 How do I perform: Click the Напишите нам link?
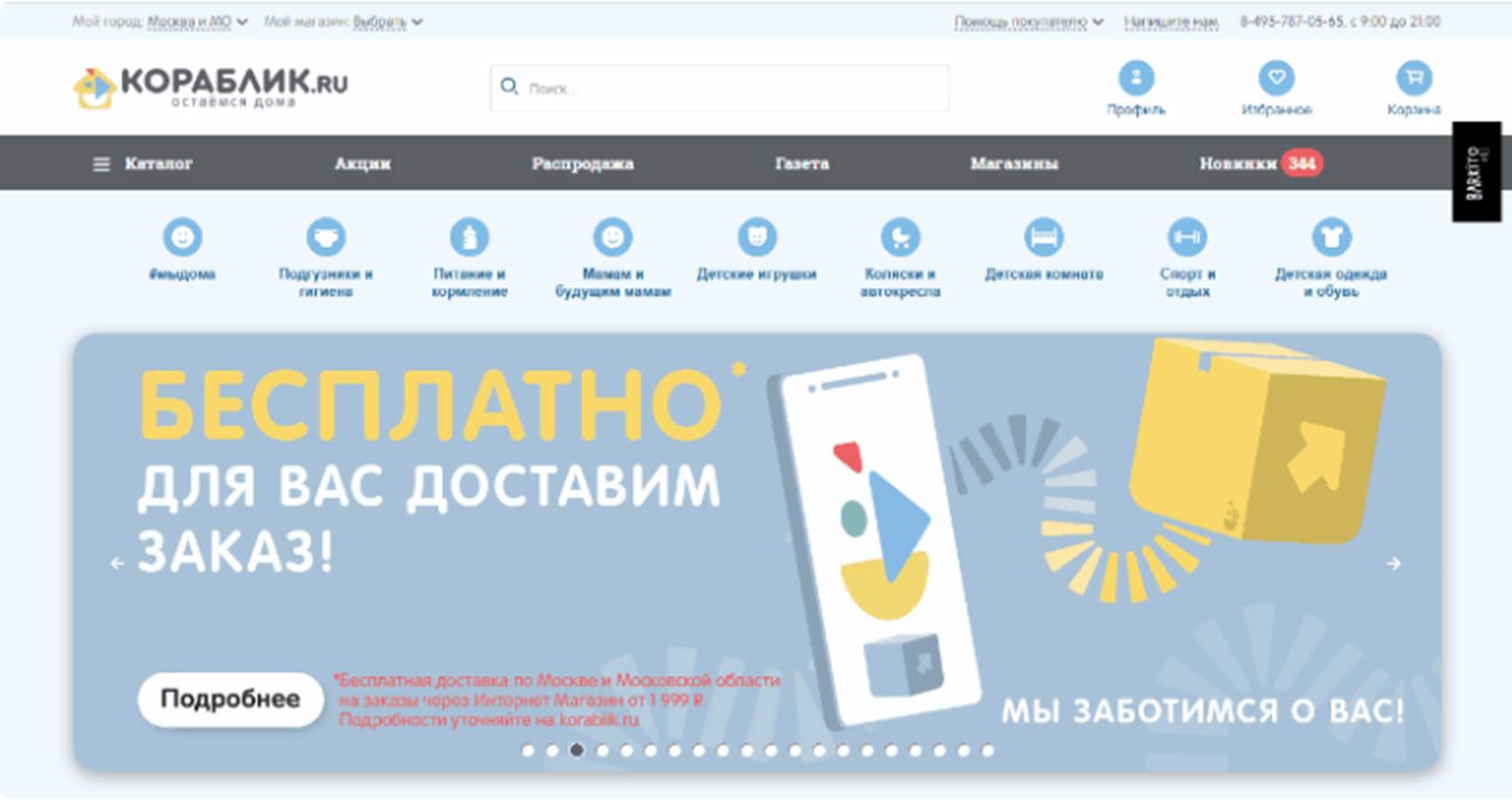pos(1171,22)
